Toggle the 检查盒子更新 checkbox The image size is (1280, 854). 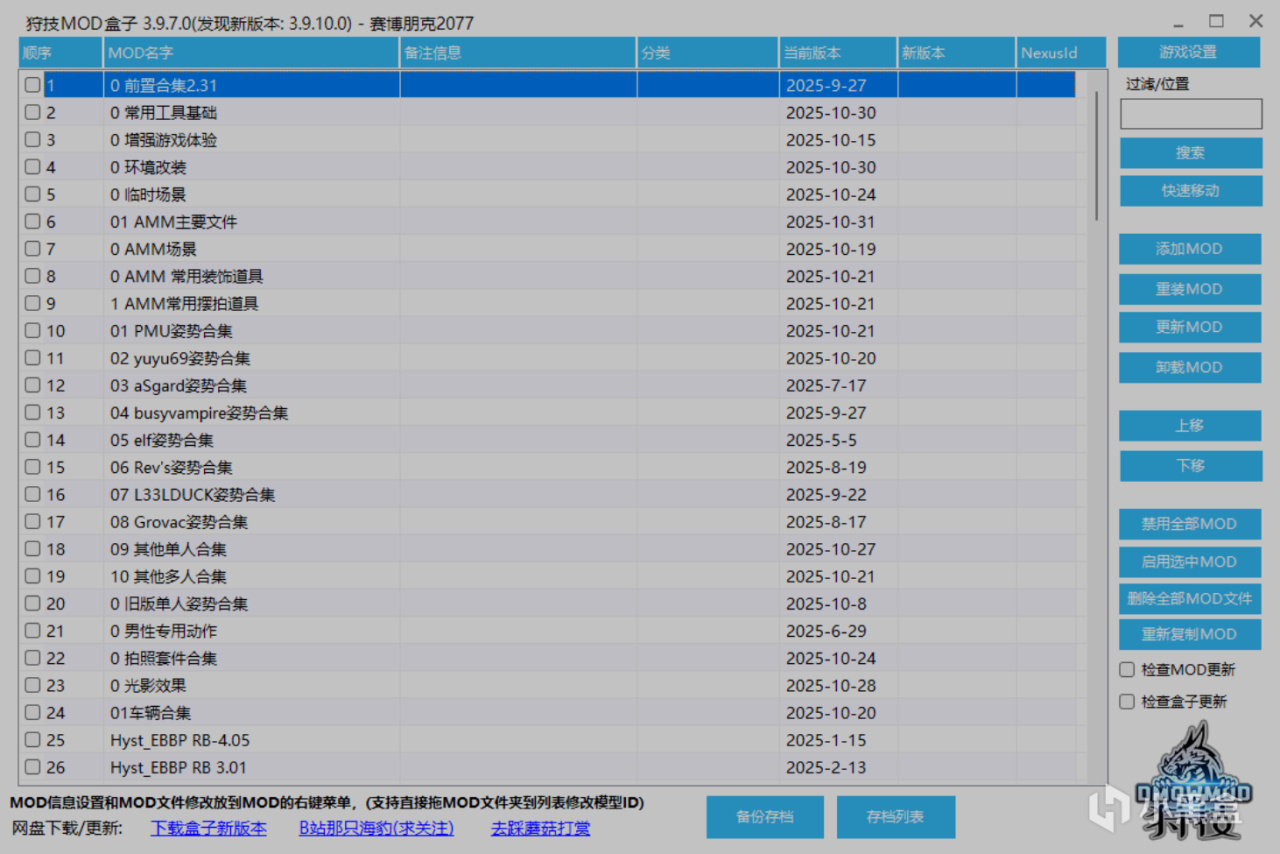[1127, 702]
